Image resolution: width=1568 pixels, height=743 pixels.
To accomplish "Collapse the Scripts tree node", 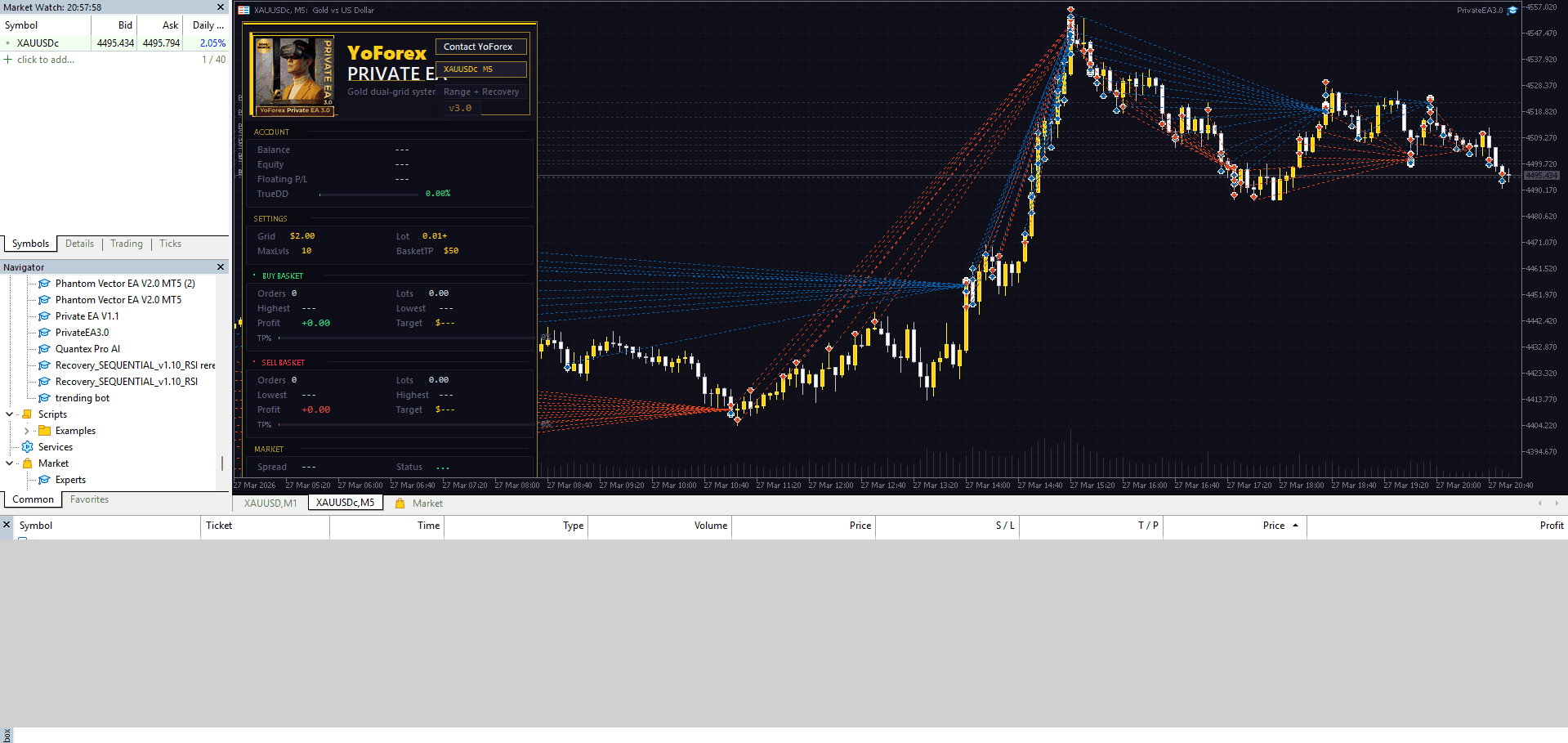I will [10, 414].
